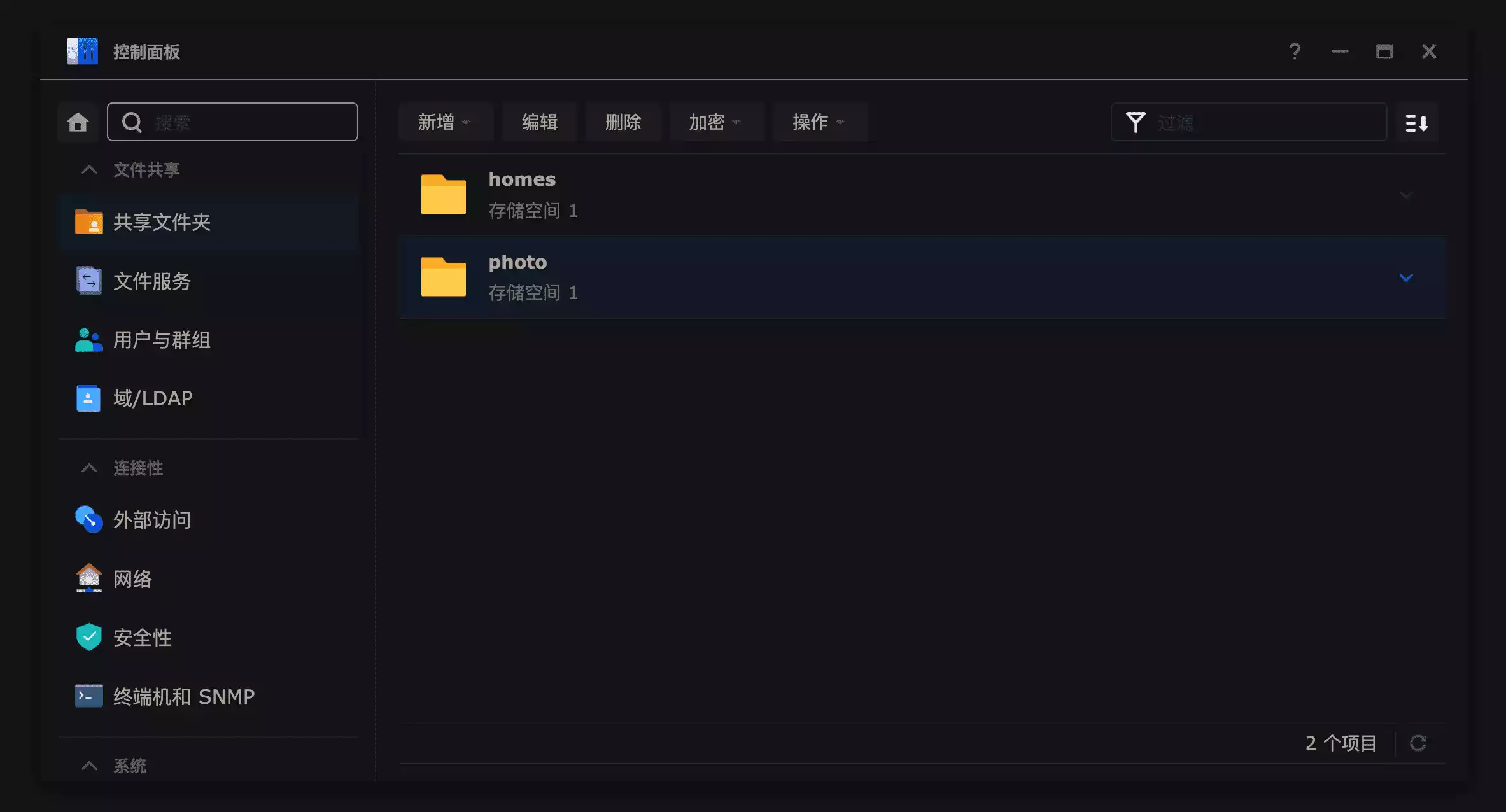
Task: Collapse the 文件共享 section
Action: [x=89, y=170]
